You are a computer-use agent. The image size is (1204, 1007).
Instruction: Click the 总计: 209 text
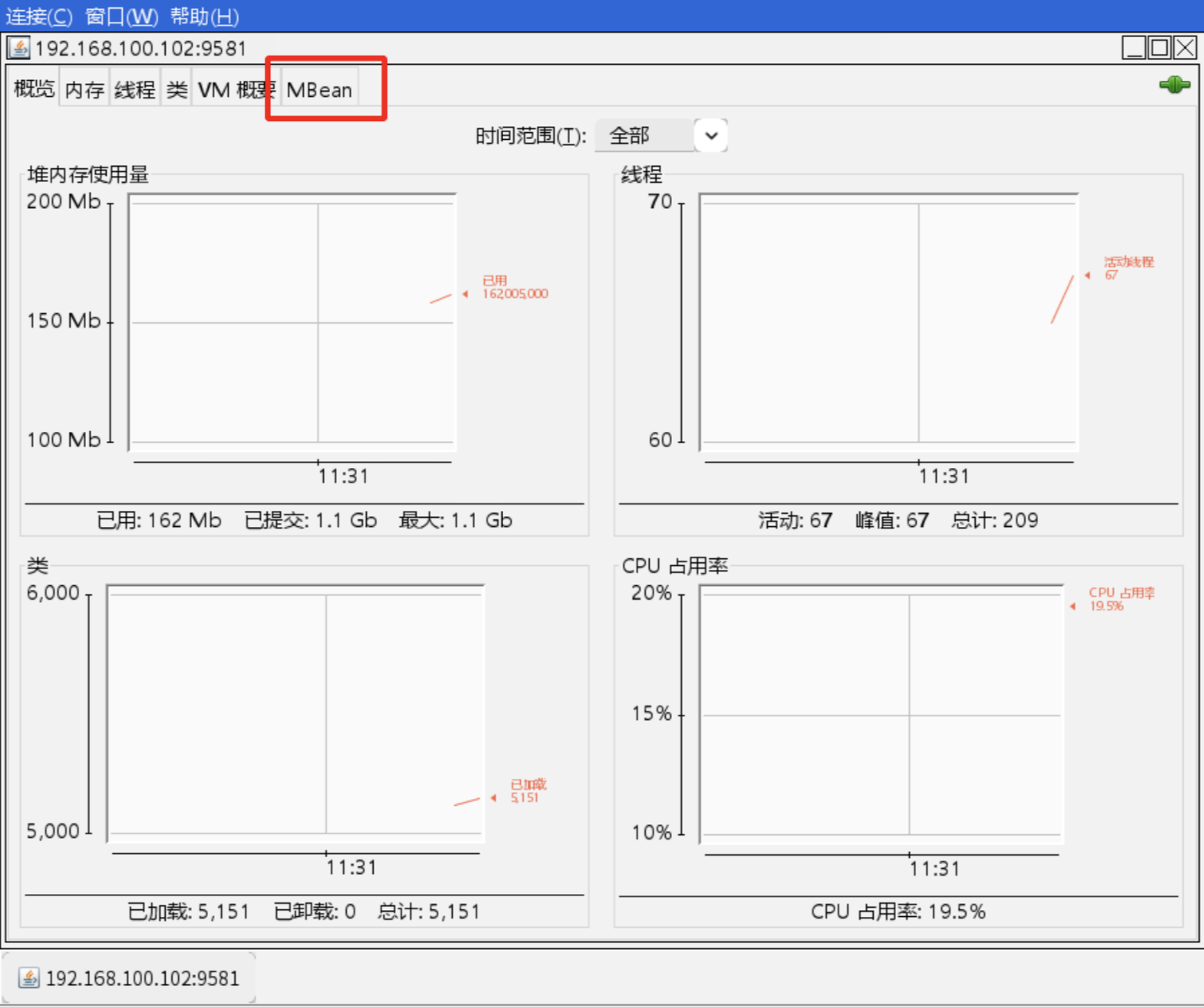coord(994,520)
